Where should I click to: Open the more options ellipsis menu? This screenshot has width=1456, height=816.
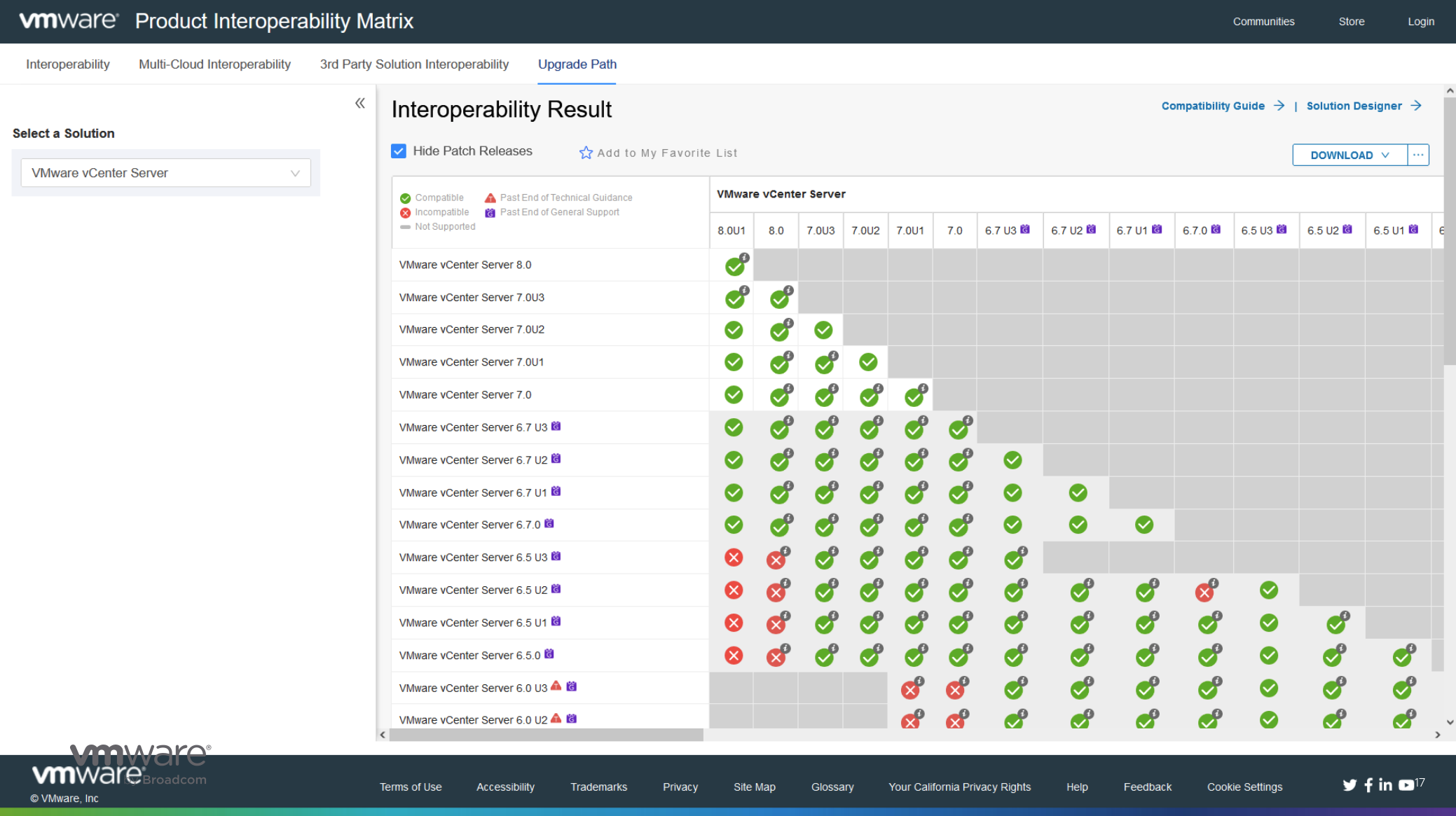pyautogui.click(x=1418, y=155)
